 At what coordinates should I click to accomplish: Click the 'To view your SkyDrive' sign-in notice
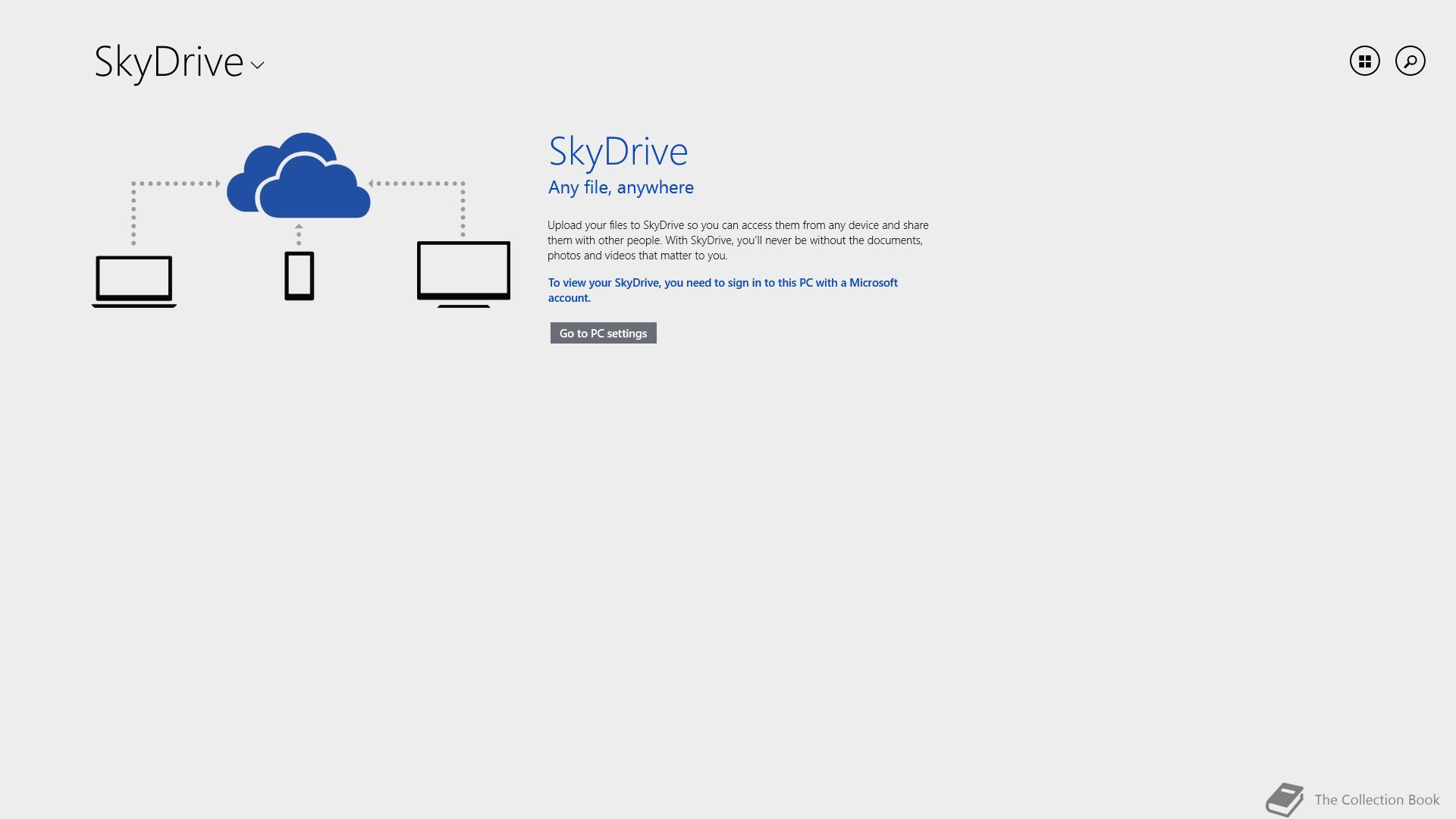(723, 290)
